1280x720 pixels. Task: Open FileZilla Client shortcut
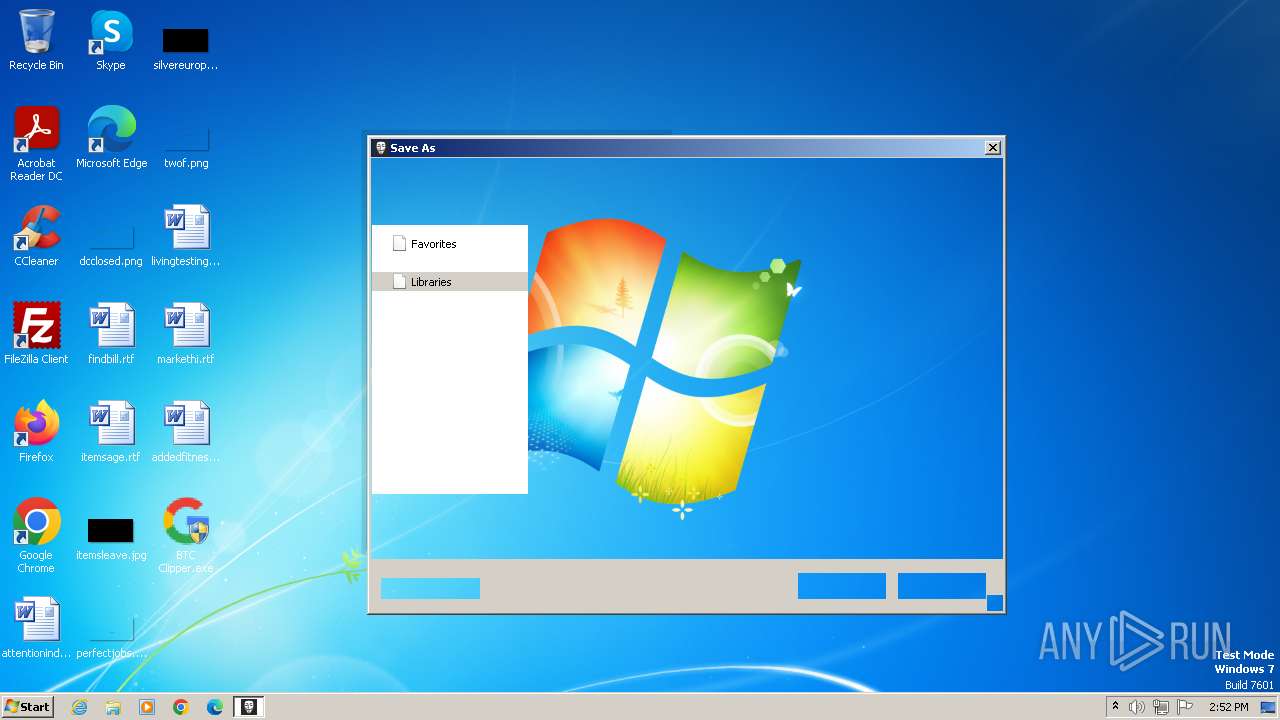point(36,334)
